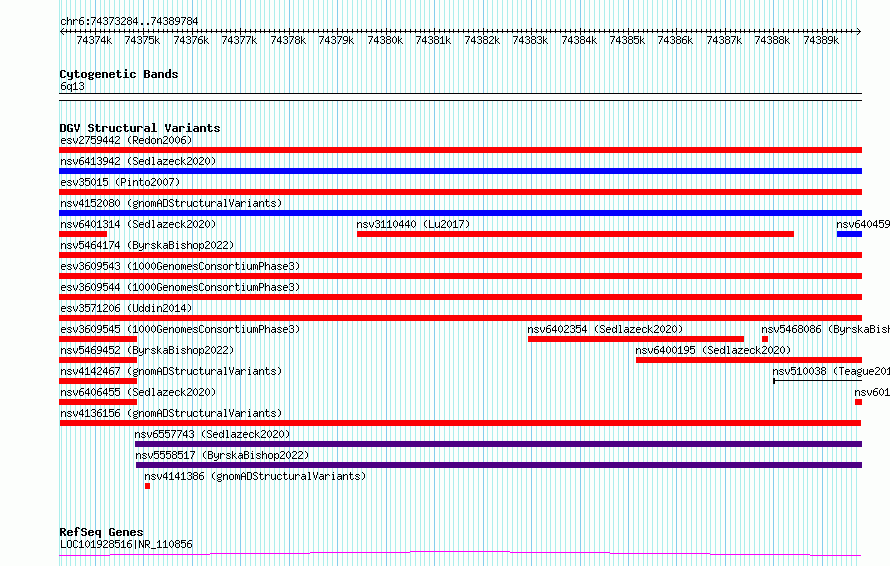Click the small red marker under nsv601
The image size is (890, 566).
(858, 402)
